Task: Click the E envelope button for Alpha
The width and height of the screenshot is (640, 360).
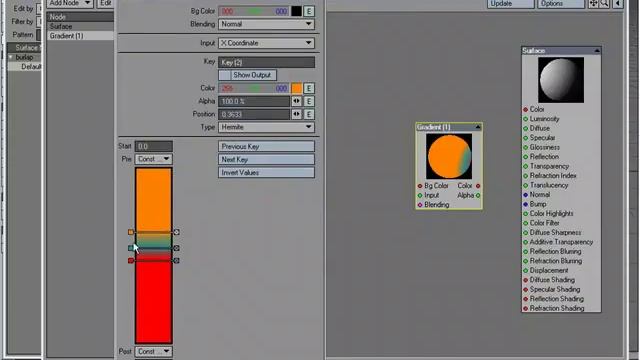Action: (309, 101)
